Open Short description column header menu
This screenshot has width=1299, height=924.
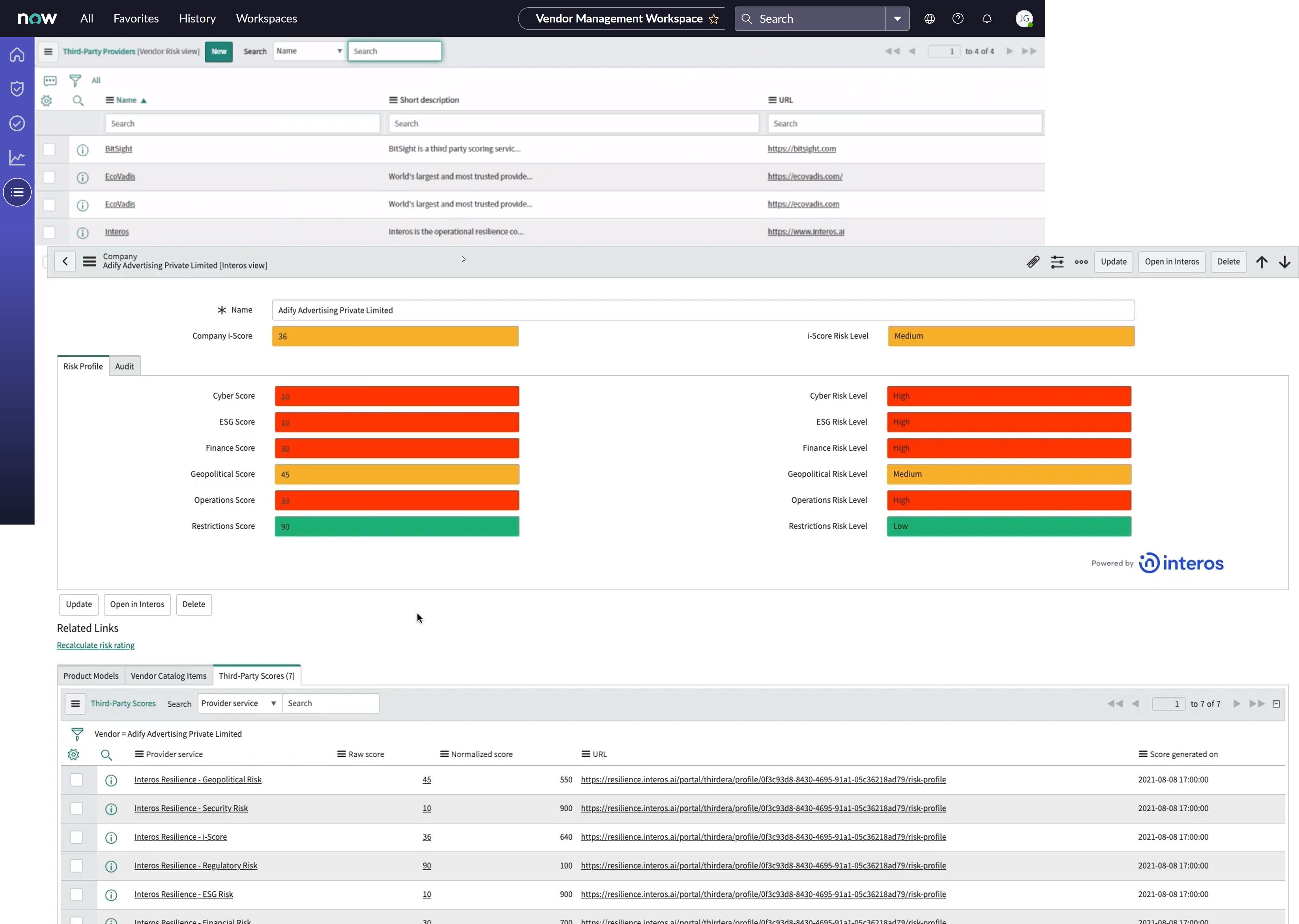(x=393, y=100)
